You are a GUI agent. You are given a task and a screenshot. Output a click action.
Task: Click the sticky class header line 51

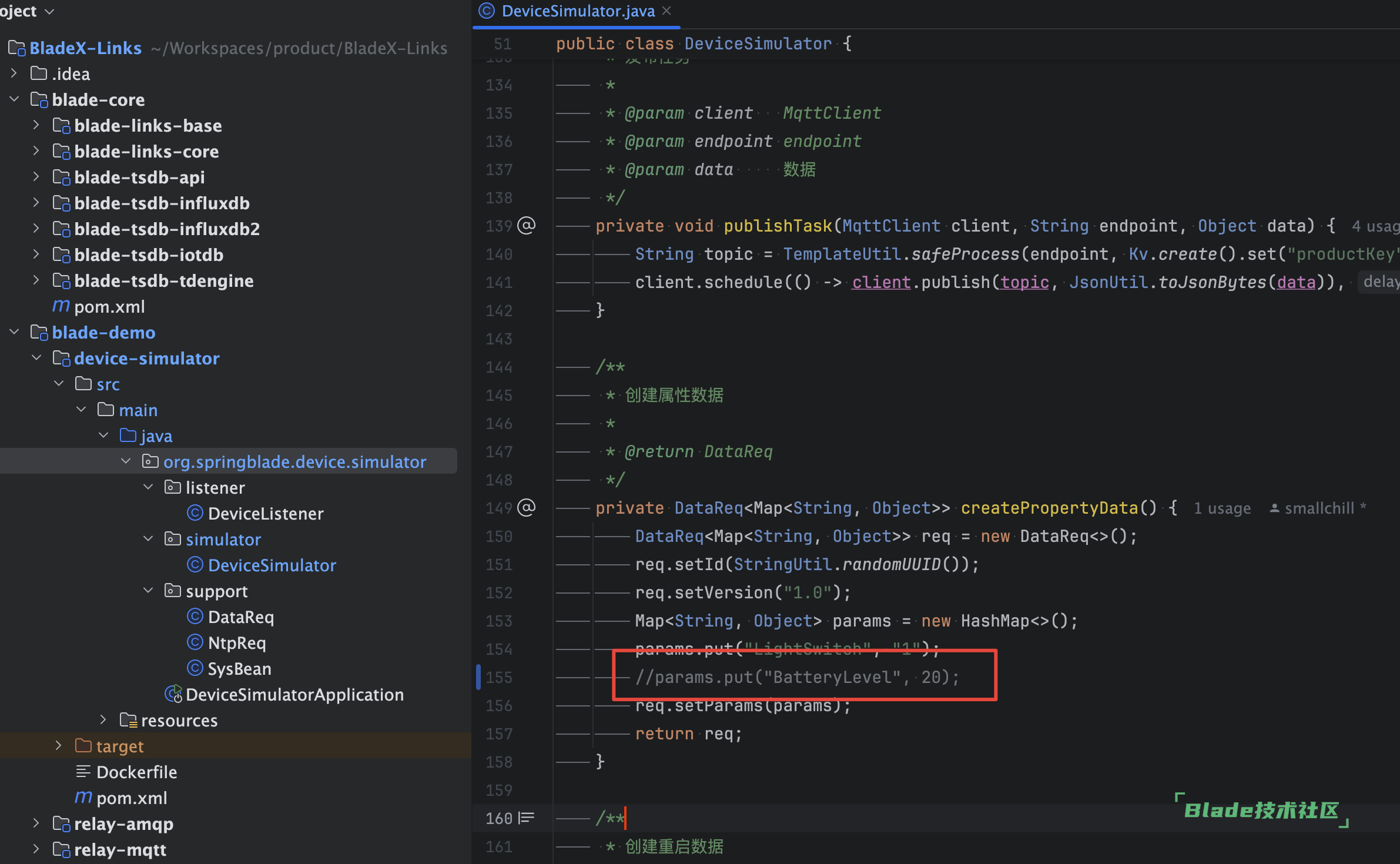704,44
